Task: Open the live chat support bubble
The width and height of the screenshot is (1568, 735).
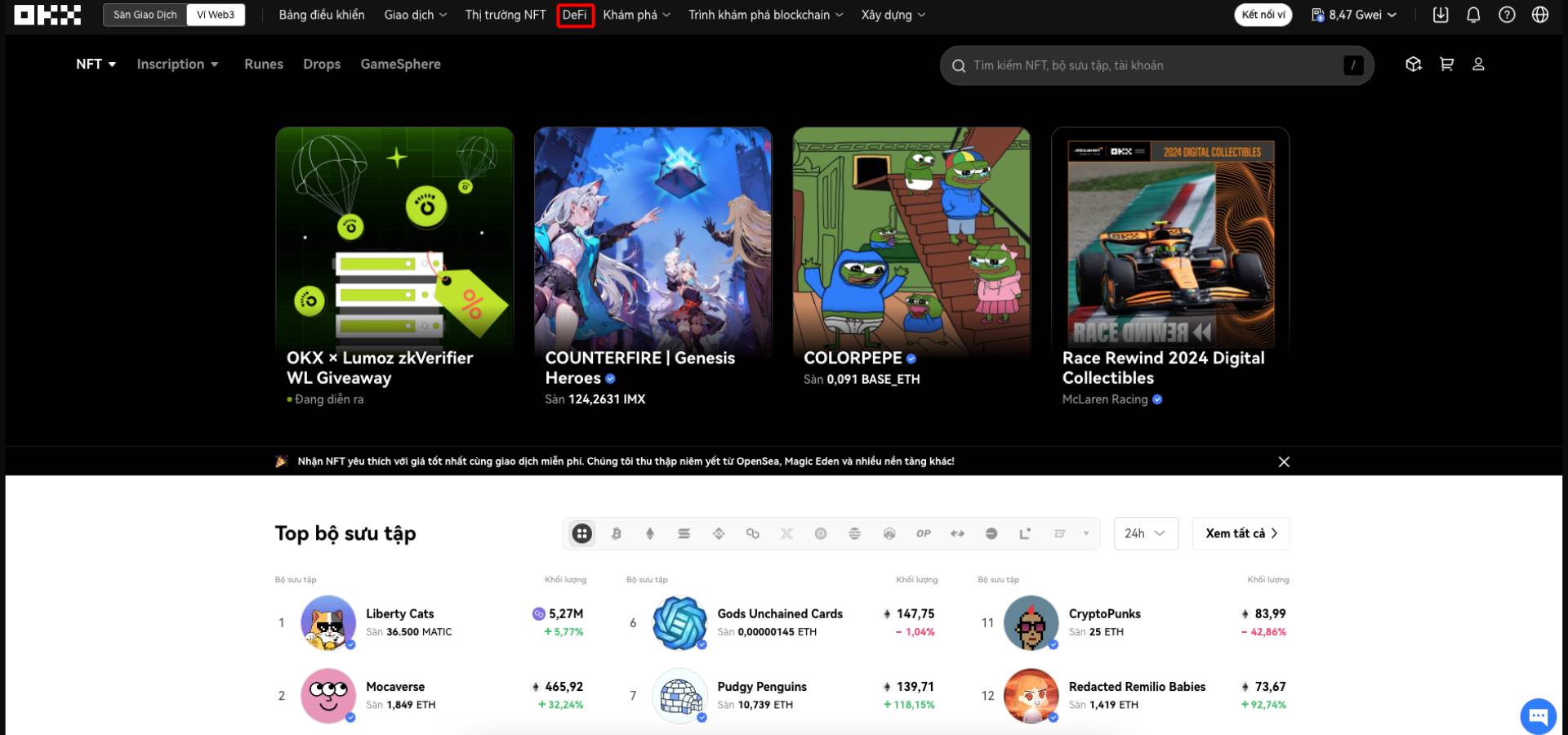Action: pyautogui.click(x=1538, y=716)
